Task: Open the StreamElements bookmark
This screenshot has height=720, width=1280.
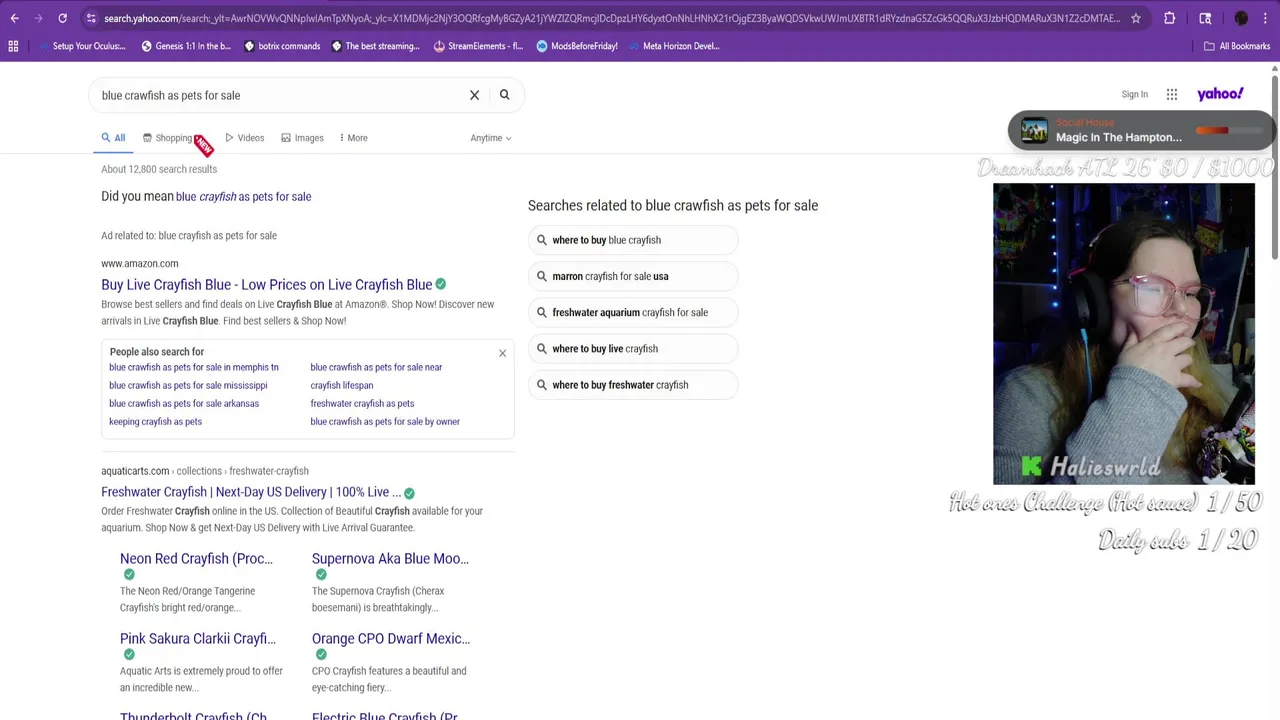Action: [x=478, y=46]
